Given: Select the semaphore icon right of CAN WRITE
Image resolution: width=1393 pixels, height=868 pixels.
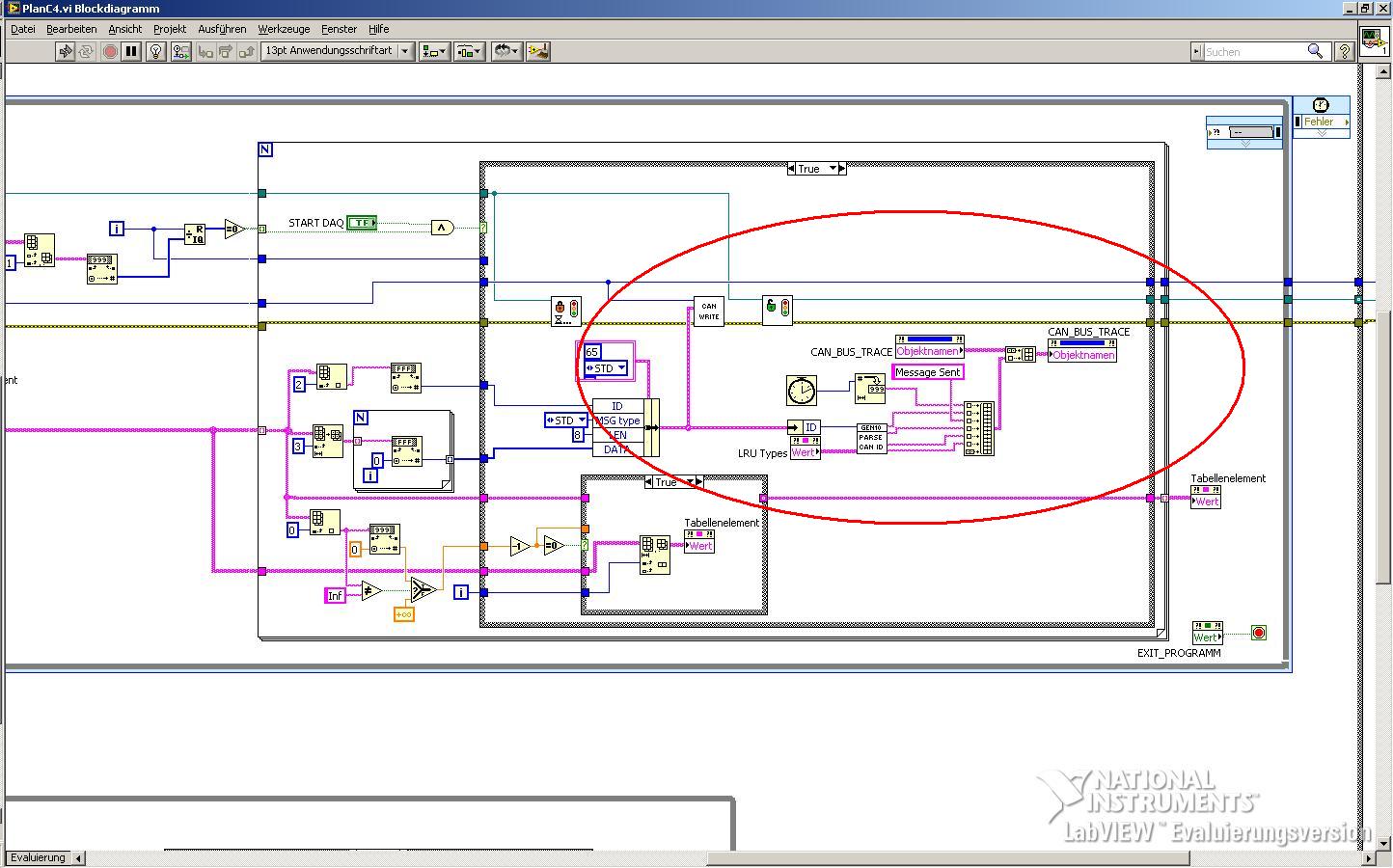Looking at the screenshot, I should 778,311.
